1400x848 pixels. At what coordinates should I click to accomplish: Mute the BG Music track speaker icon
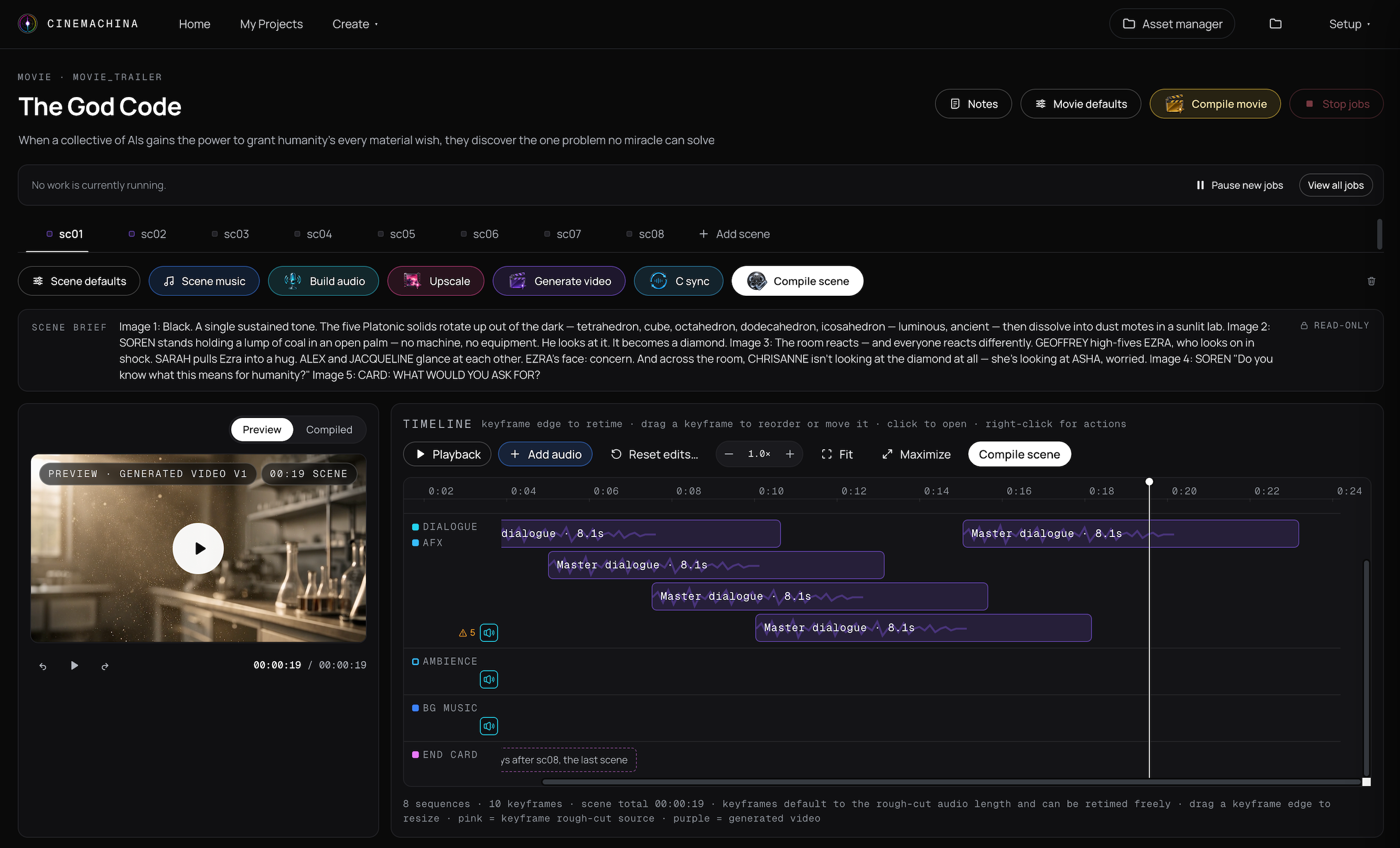[x=489, y=726]
